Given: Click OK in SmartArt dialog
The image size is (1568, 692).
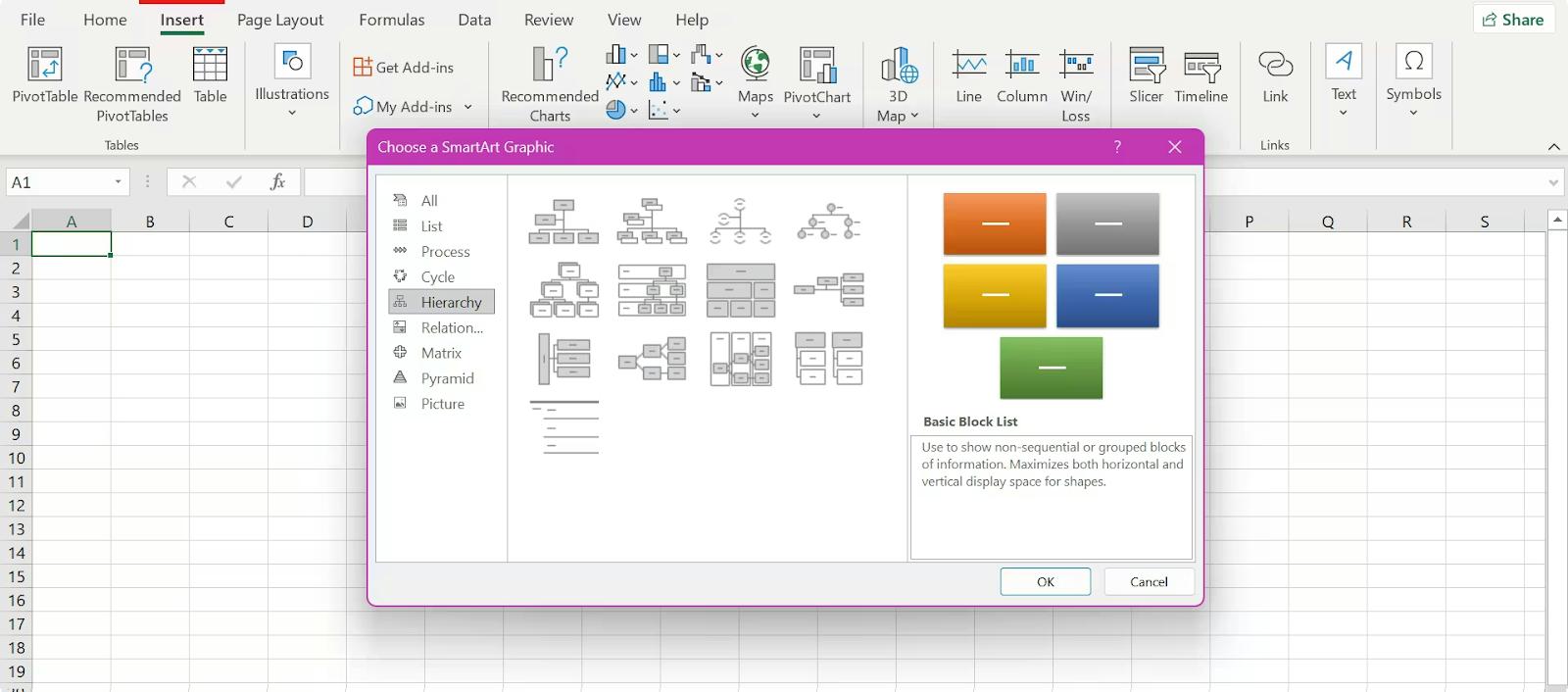Looking at the screenshot, I should (x=1046, y=581).
